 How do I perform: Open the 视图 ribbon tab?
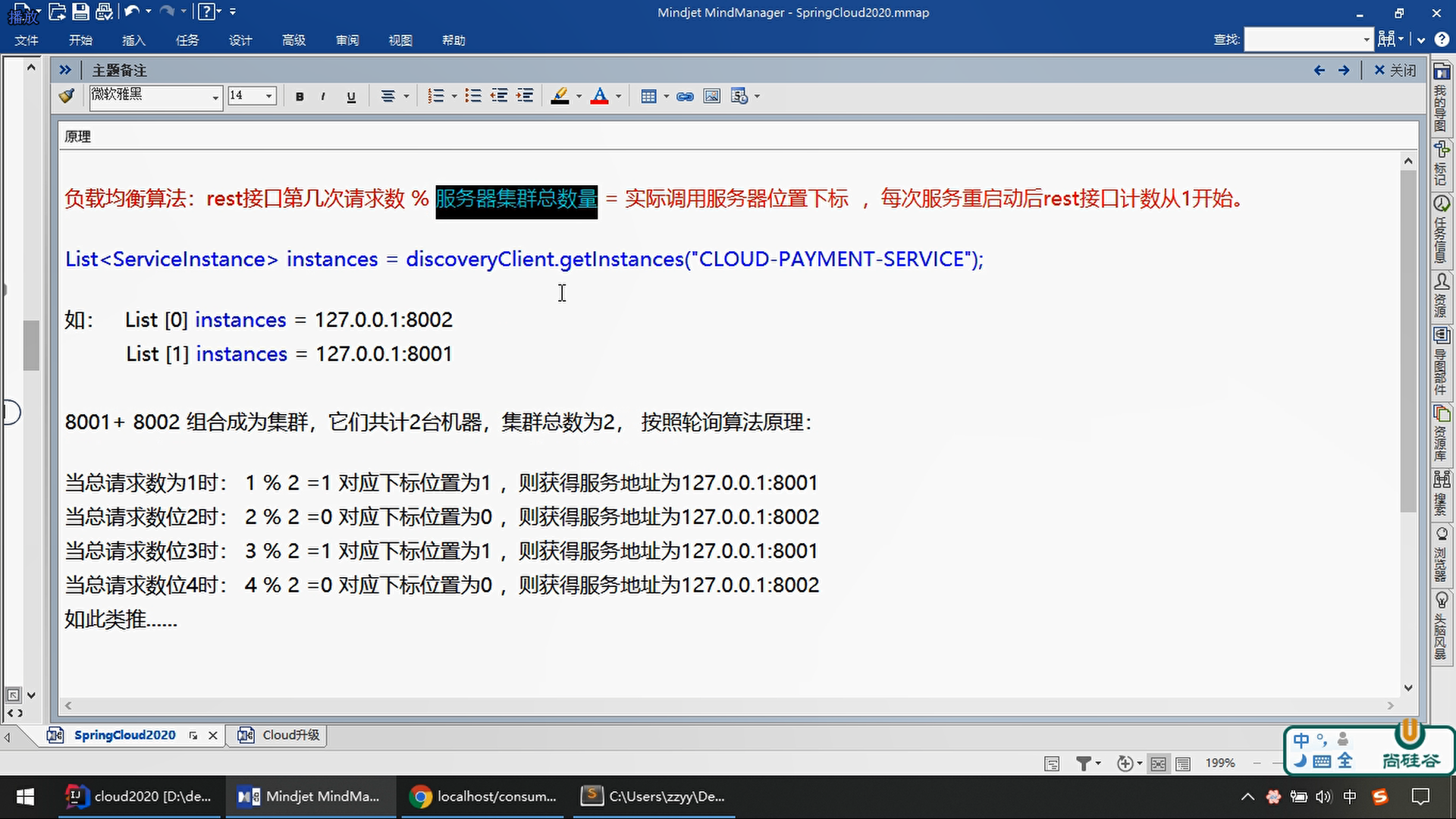(x=400, y=40)
